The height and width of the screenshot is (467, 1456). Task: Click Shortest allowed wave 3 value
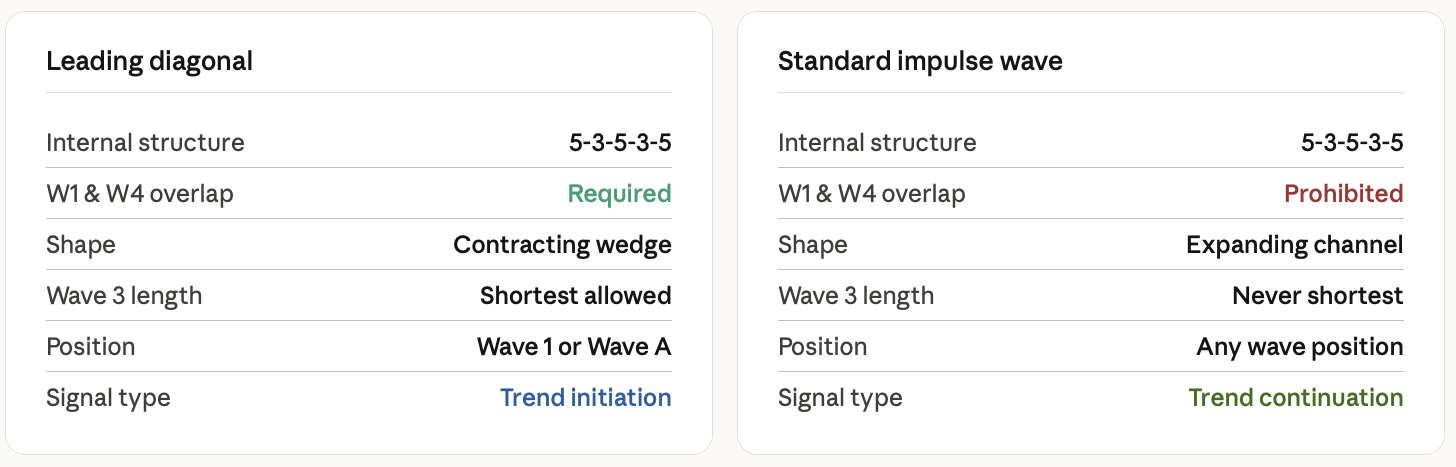(x=575, y=295)
